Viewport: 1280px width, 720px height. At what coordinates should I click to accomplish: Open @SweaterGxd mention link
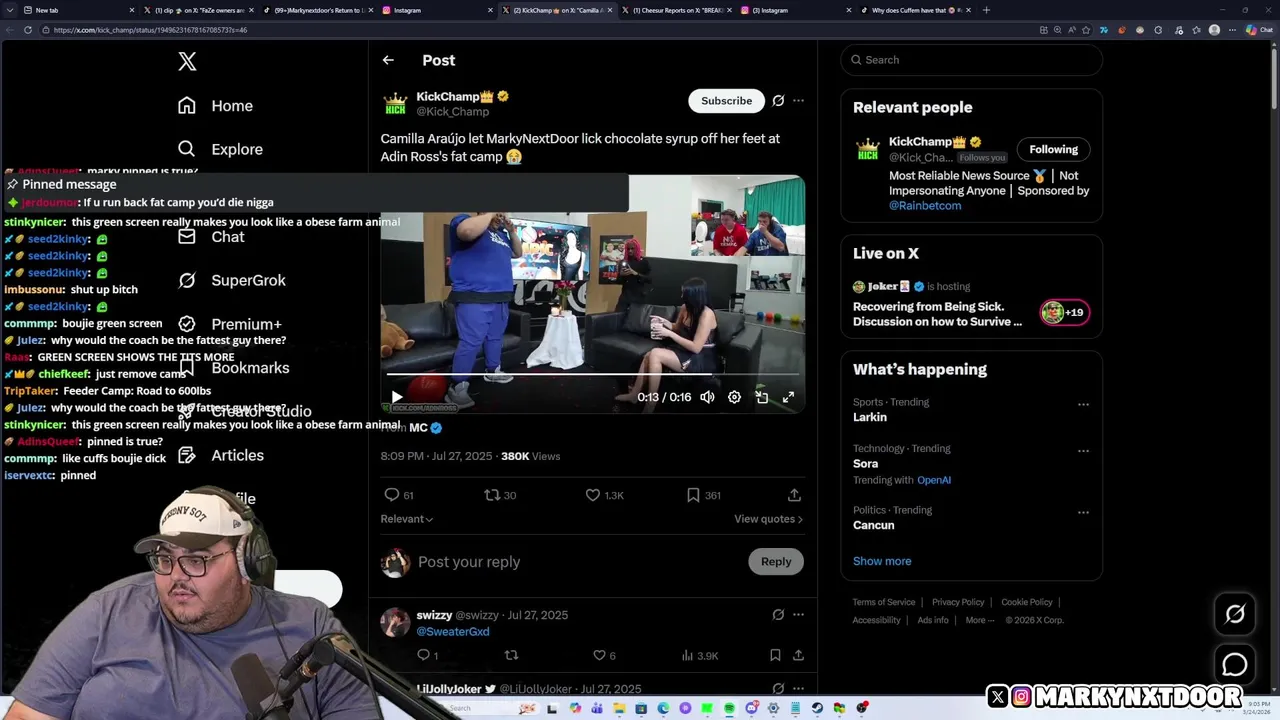tap(453, 632)
